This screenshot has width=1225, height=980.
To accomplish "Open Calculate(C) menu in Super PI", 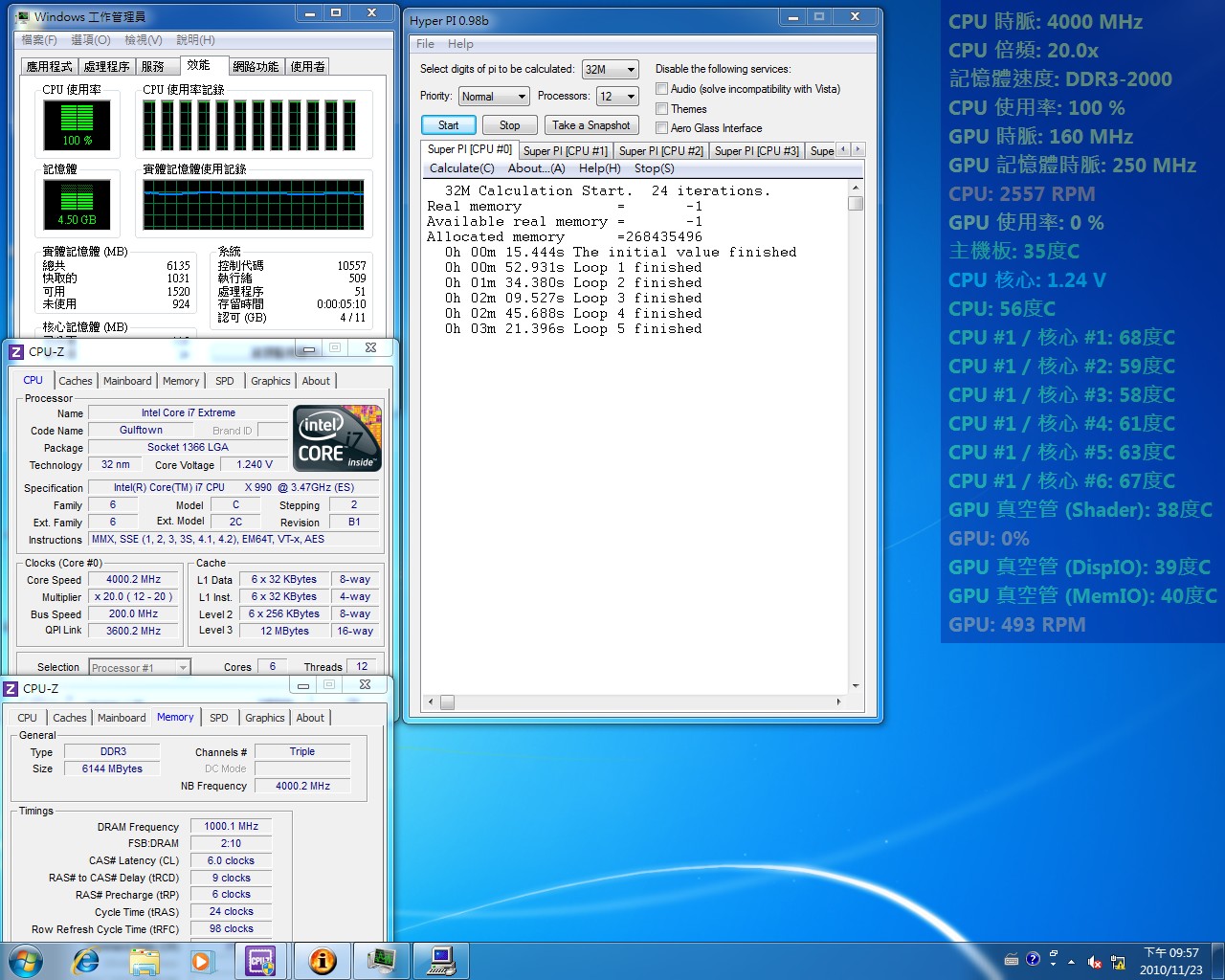I will point(461,168).
